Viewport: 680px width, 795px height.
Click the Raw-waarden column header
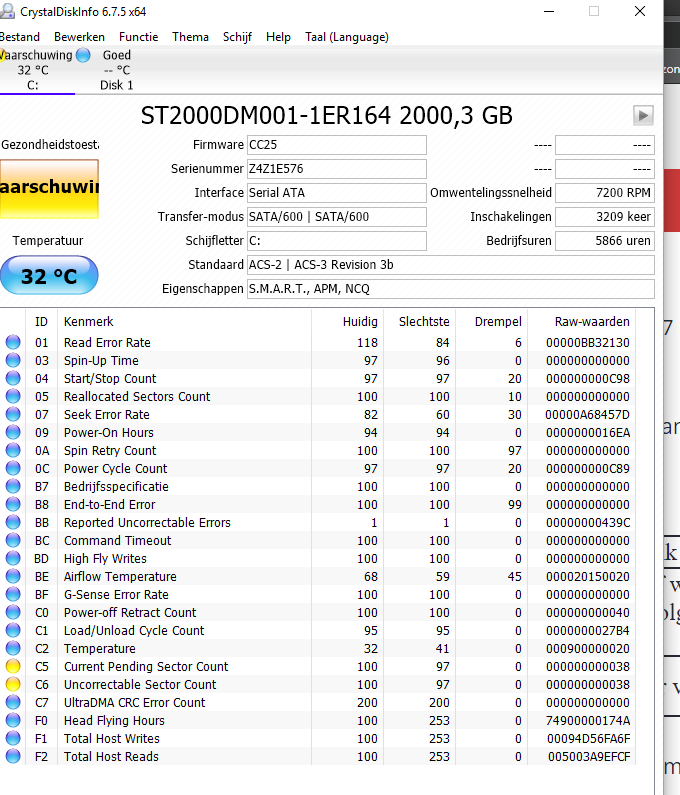pyautogui.click(x=582, y=321)
